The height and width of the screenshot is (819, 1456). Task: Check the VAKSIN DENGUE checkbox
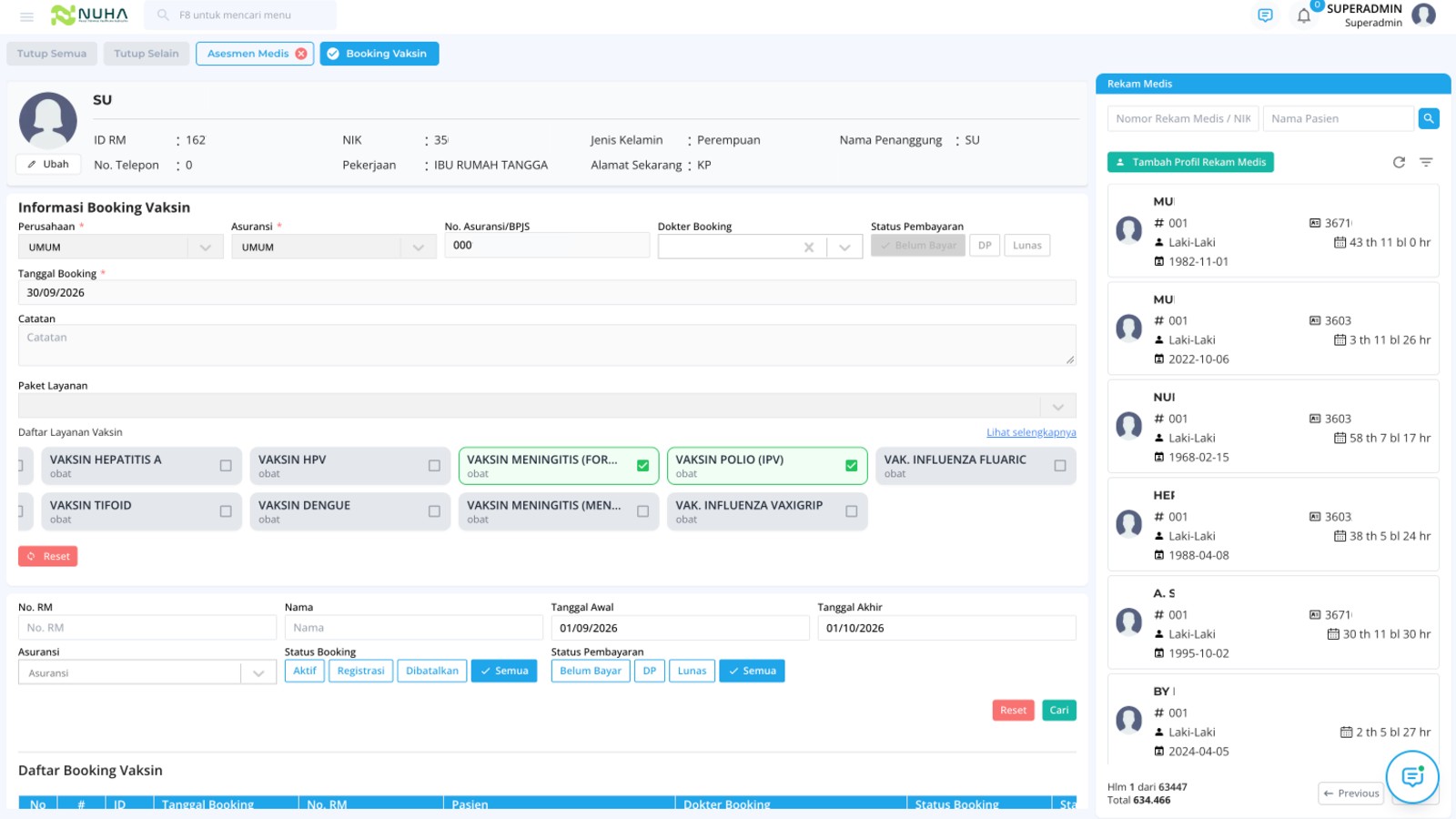pyautogui.click(x=434, y=511)
